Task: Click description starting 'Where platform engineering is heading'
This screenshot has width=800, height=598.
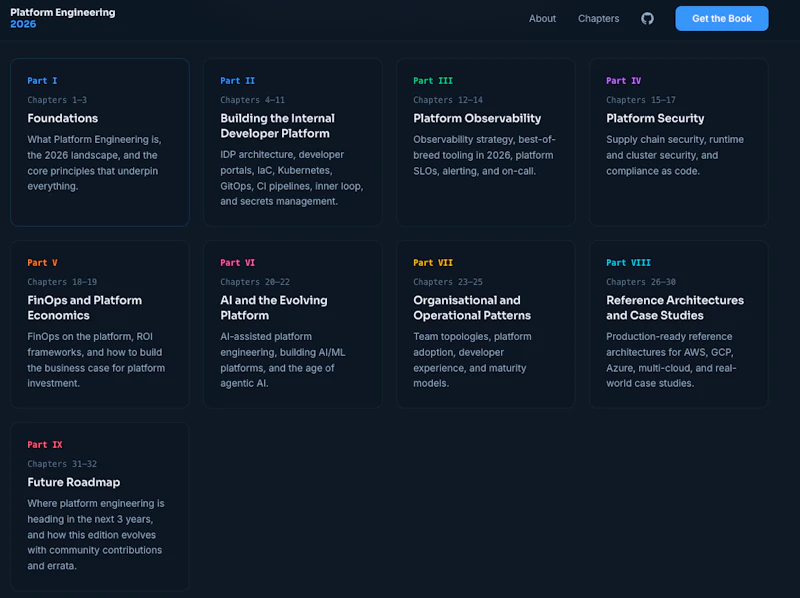Action: click(96, 535)
